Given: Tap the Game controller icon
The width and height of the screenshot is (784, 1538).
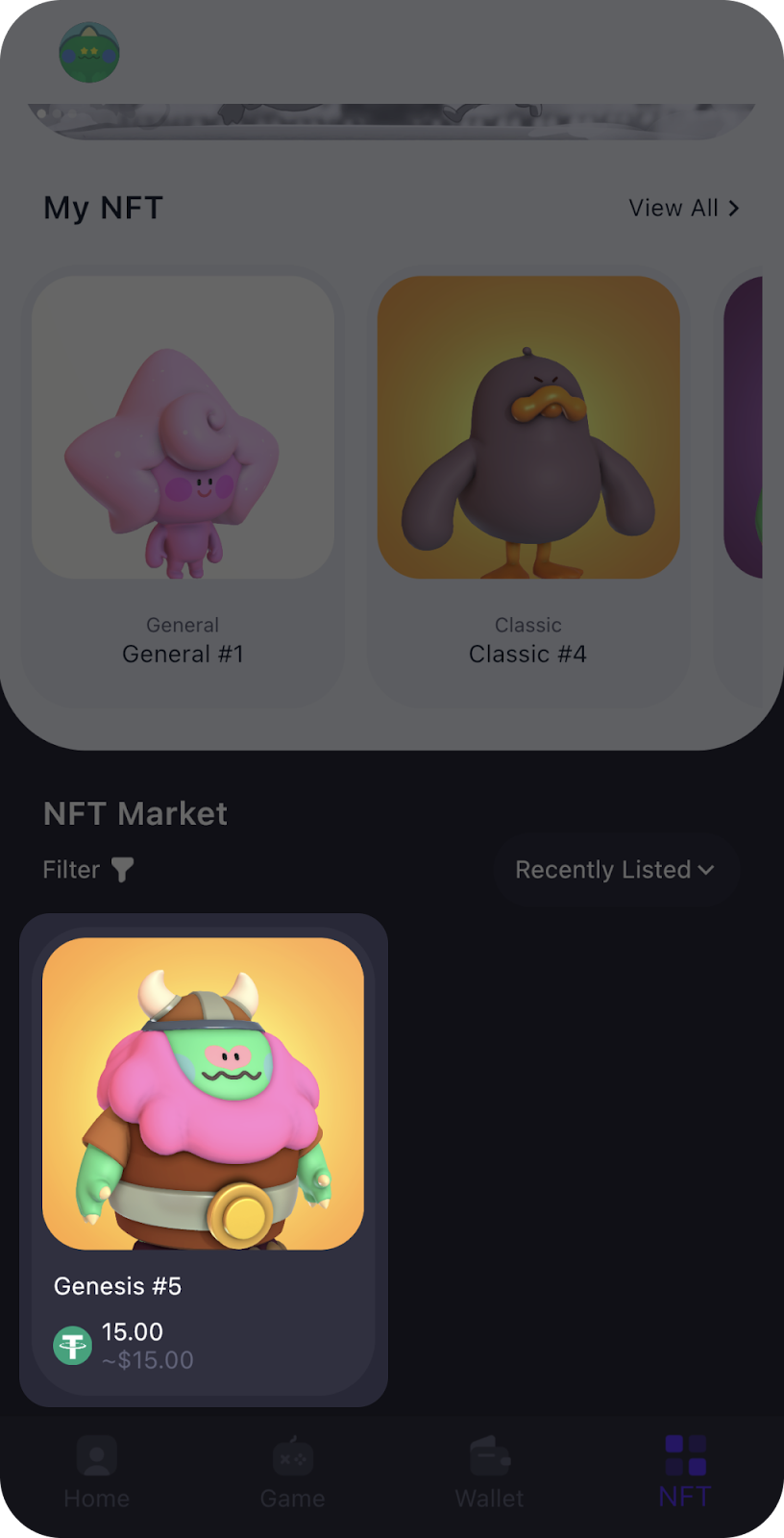Looking at the screenshot, I should pyautogui.click(x=293, y=1456).
